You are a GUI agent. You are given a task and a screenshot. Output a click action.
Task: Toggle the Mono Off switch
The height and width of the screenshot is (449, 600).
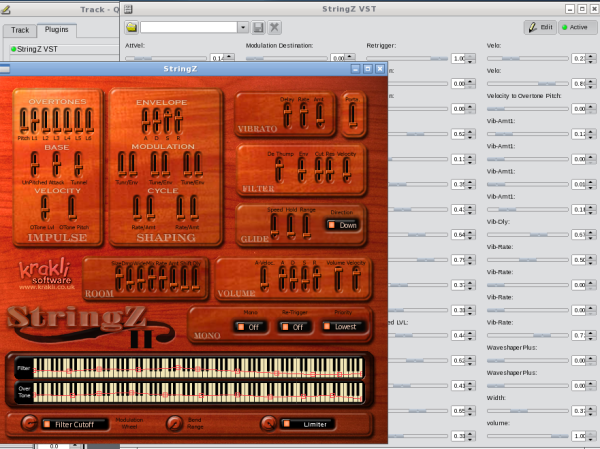pos(249,326)
